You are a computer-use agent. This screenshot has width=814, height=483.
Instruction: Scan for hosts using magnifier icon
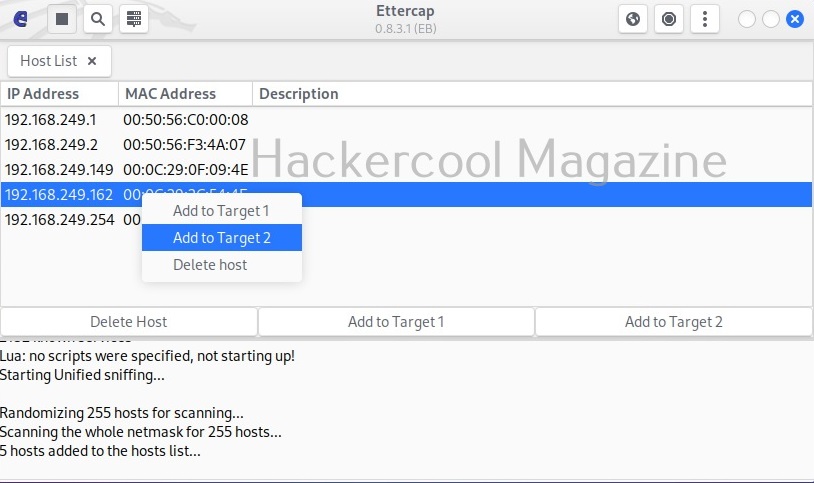click(98, 19)
